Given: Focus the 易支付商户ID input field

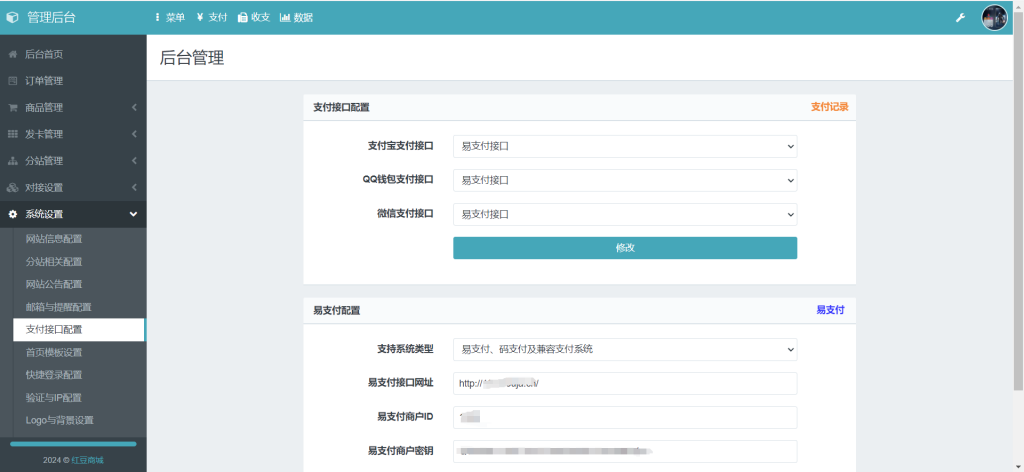Looking at the screenshot, I should tap(625, 417).
